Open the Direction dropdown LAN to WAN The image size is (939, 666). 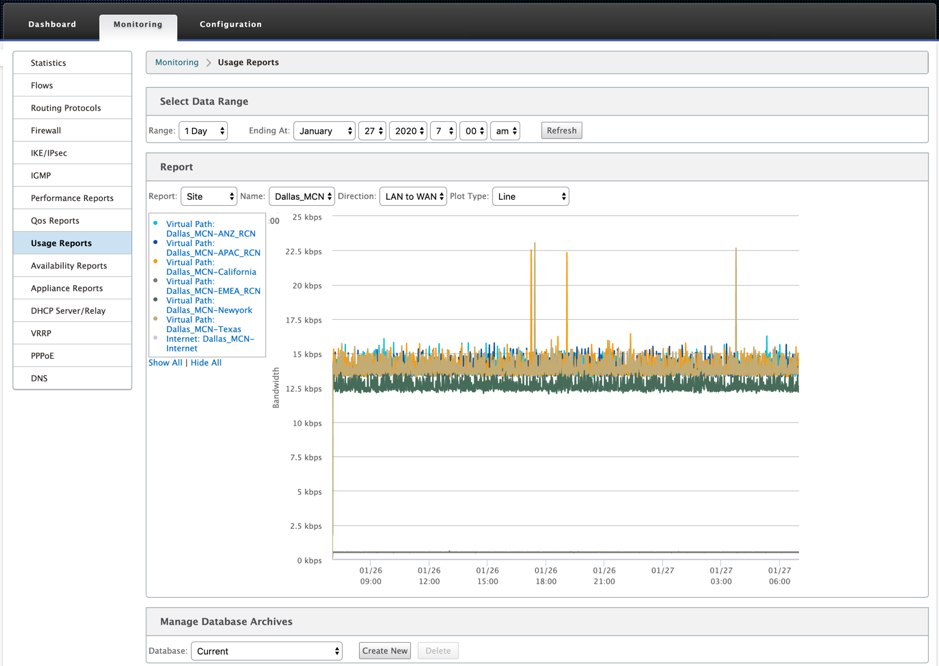(x=413, y=196)
